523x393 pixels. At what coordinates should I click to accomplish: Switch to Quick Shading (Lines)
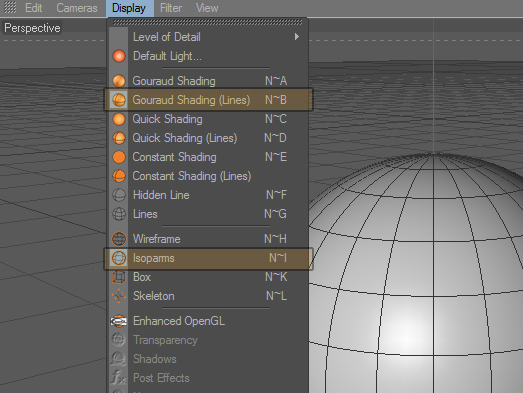207,138
